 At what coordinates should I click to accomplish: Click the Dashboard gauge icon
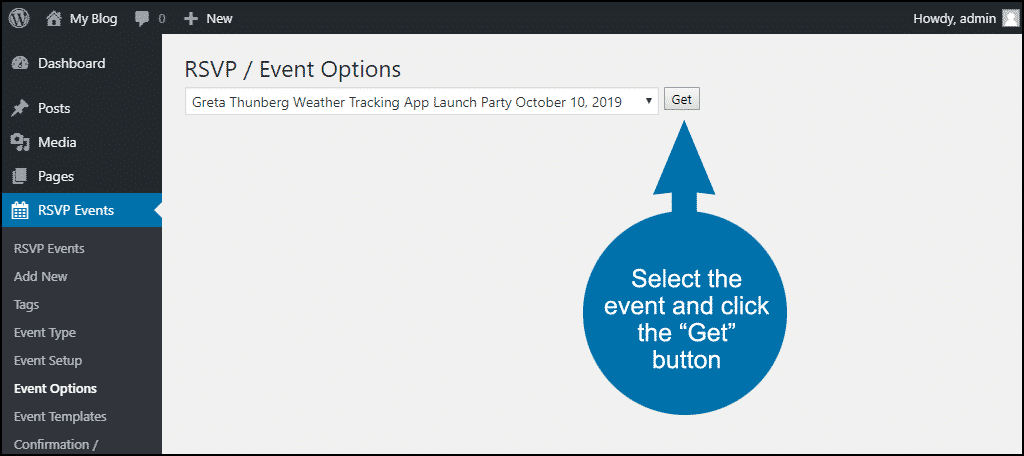[20, 63]
